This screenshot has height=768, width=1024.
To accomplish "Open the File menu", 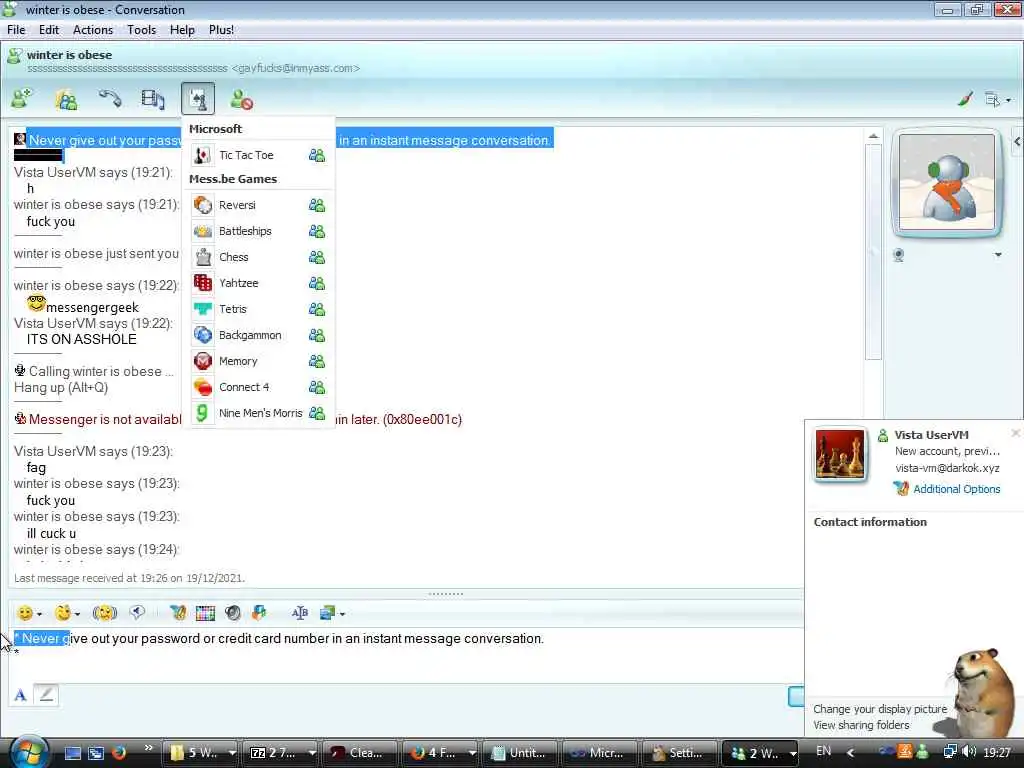I will (16, 30).
